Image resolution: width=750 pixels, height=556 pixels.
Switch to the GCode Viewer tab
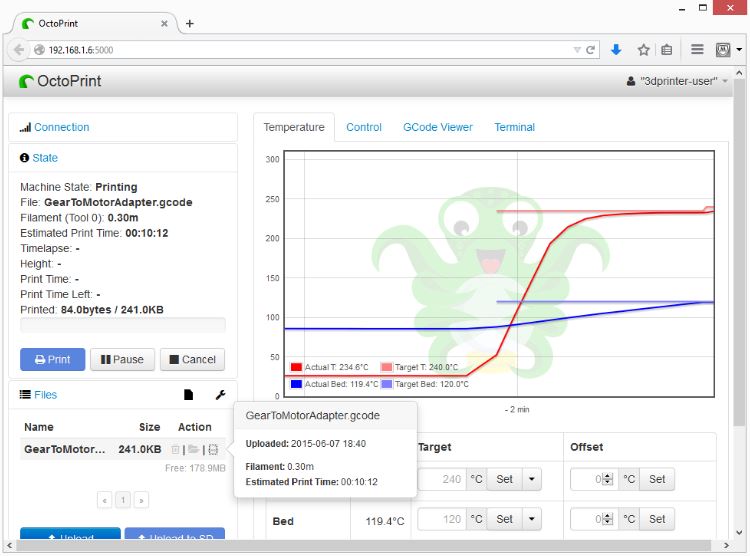coord(437,127)
